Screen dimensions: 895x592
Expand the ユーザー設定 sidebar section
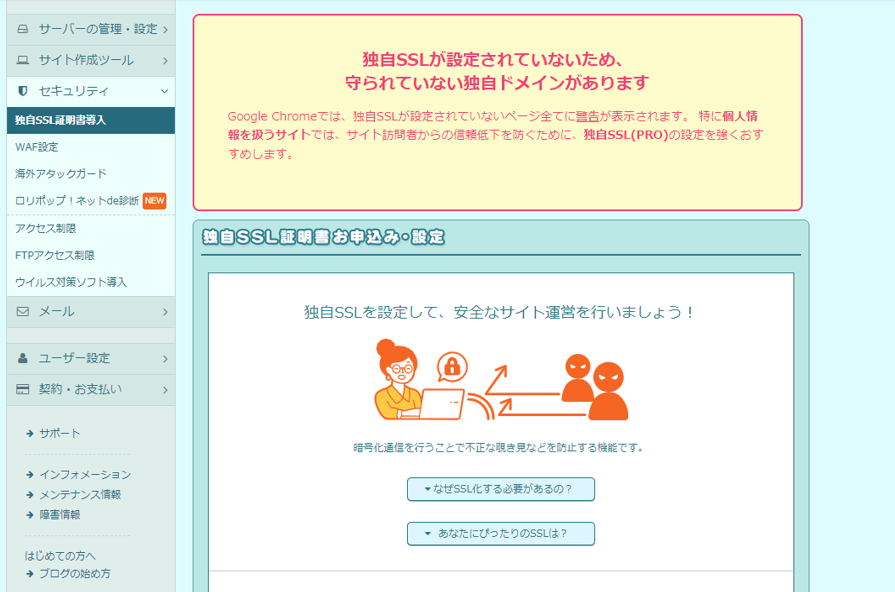90,358
